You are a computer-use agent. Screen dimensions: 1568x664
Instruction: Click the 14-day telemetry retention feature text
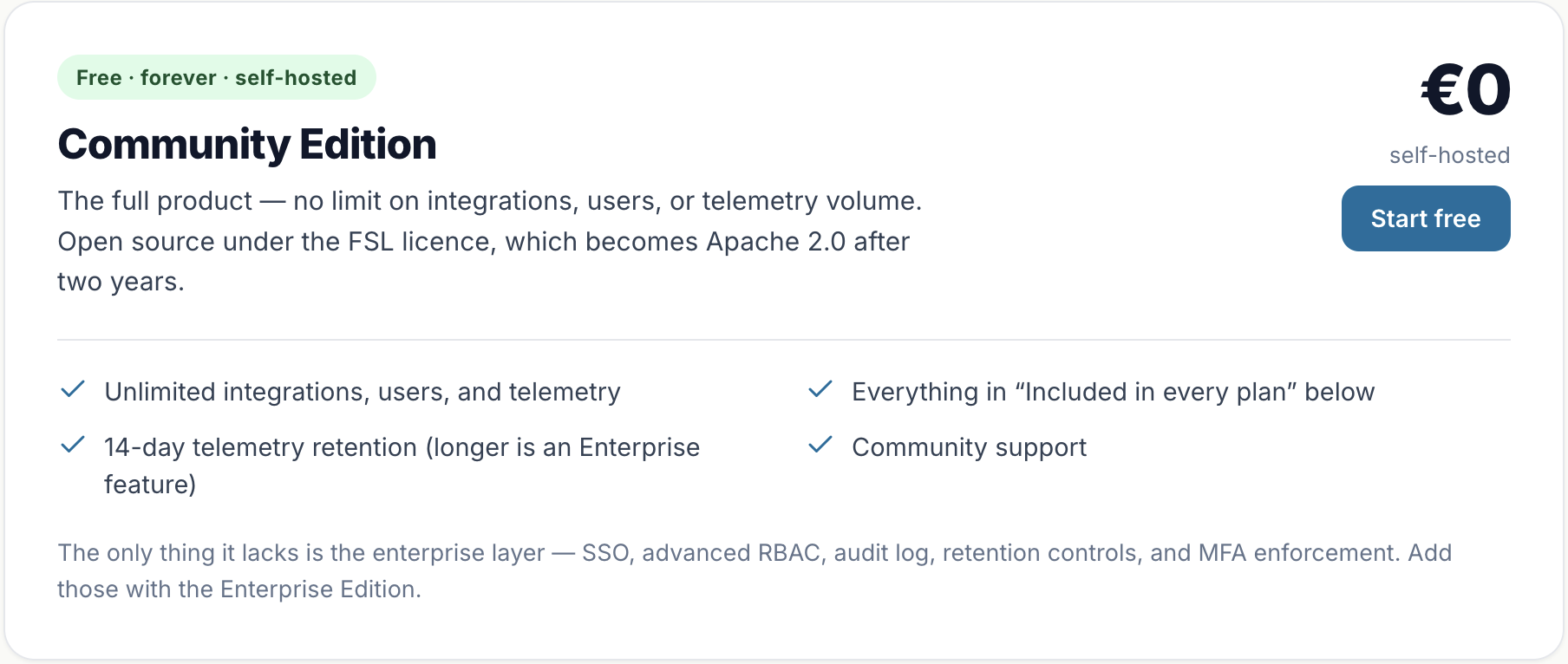pos(402,465)
